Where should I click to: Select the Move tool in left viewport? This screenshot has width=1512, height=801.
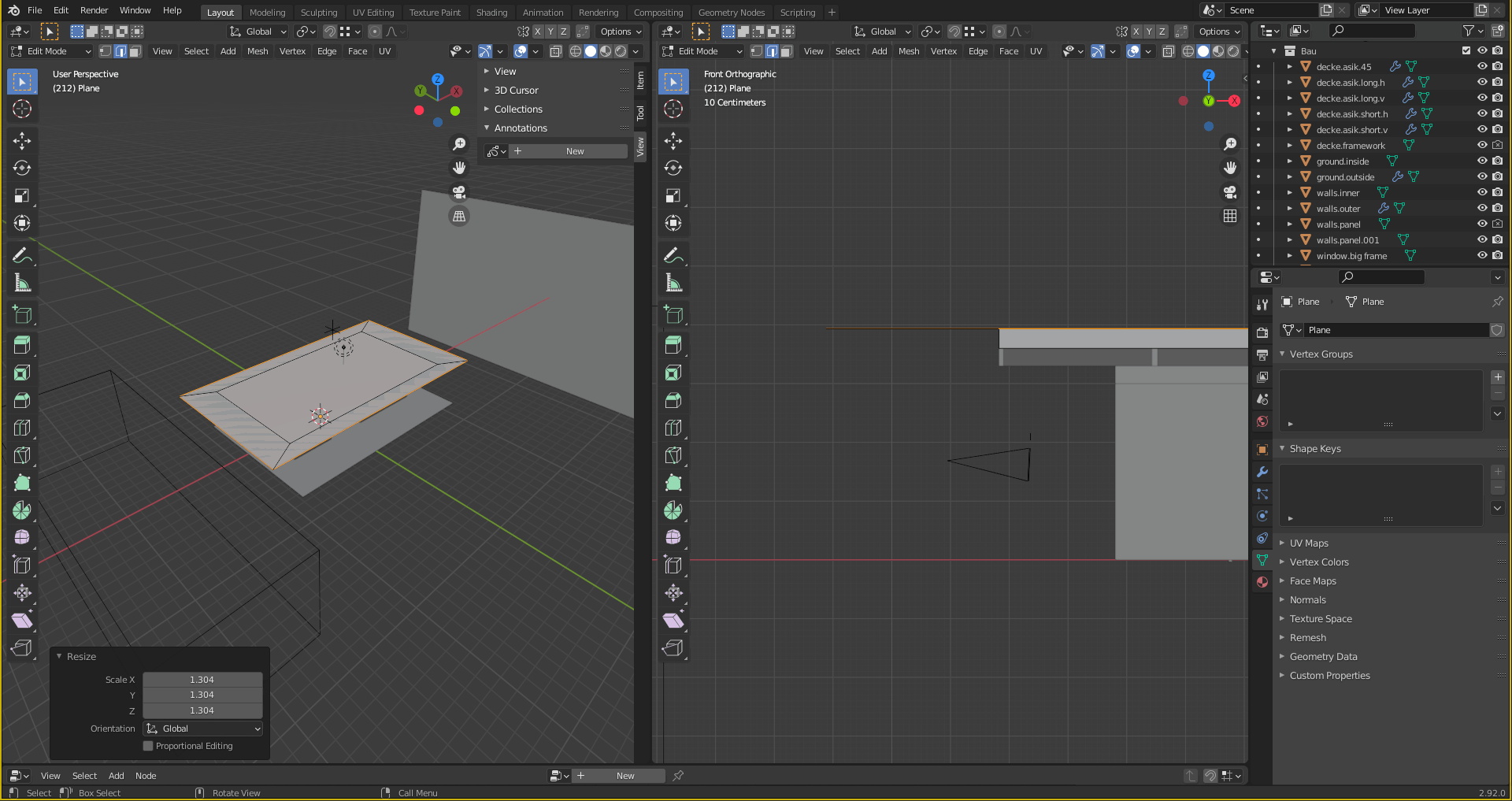pos(22,141)
